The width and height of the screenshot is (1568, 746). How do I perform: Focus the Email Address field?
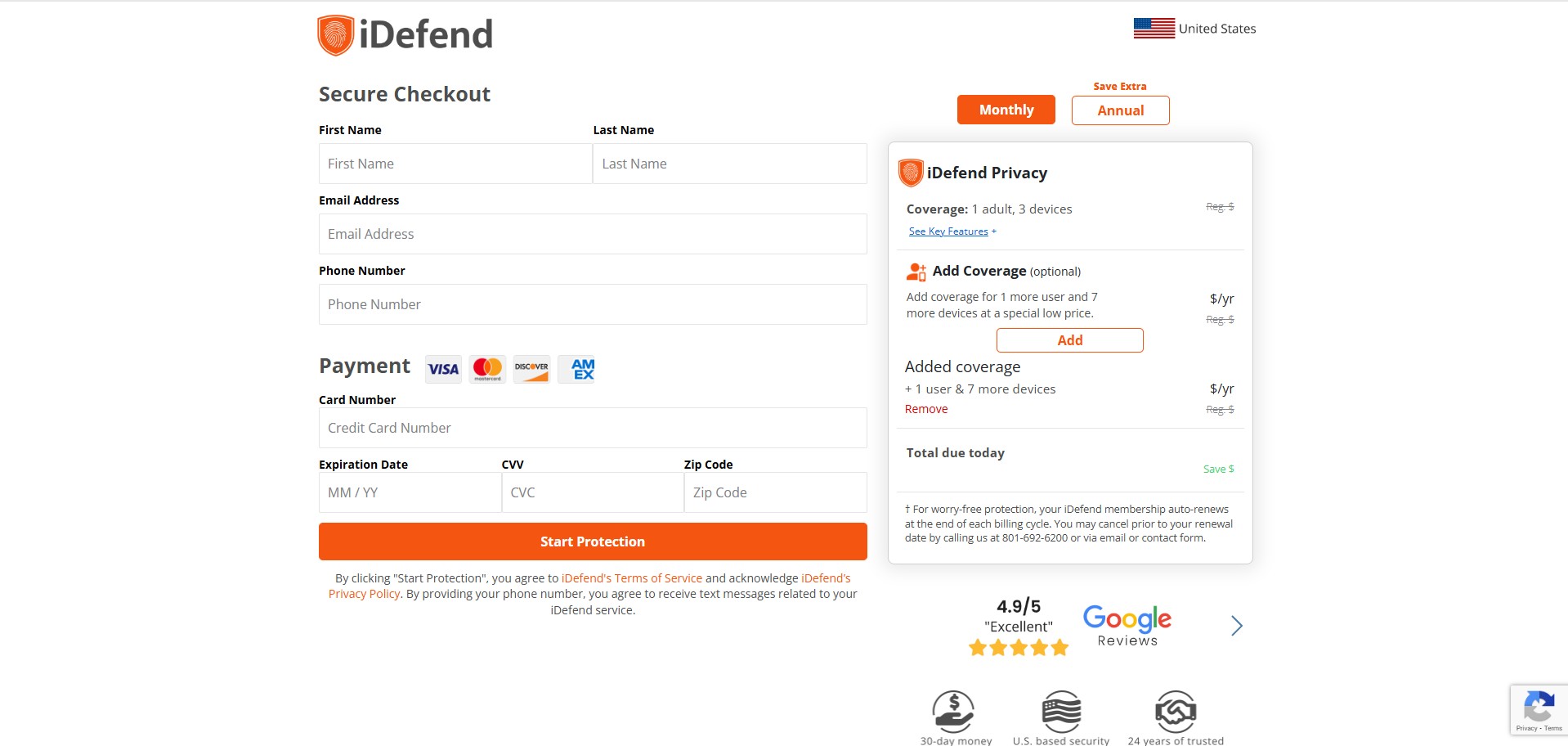pyautogui.click(x=593, y=234)
